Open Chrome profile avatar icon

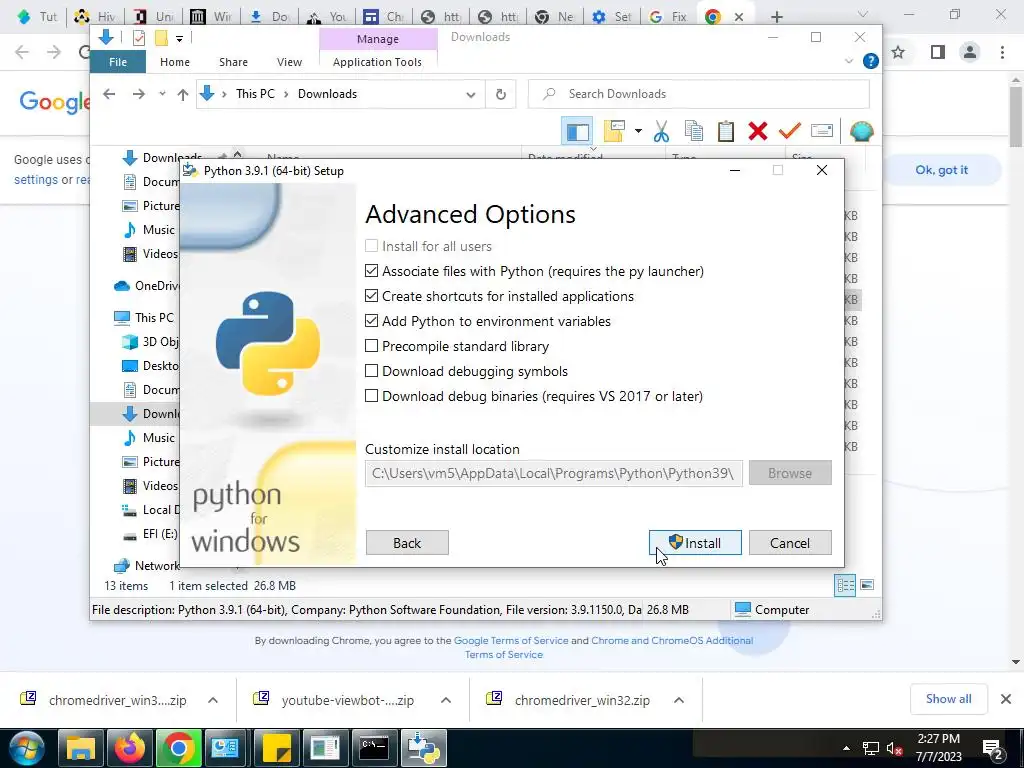coord(970,52)
